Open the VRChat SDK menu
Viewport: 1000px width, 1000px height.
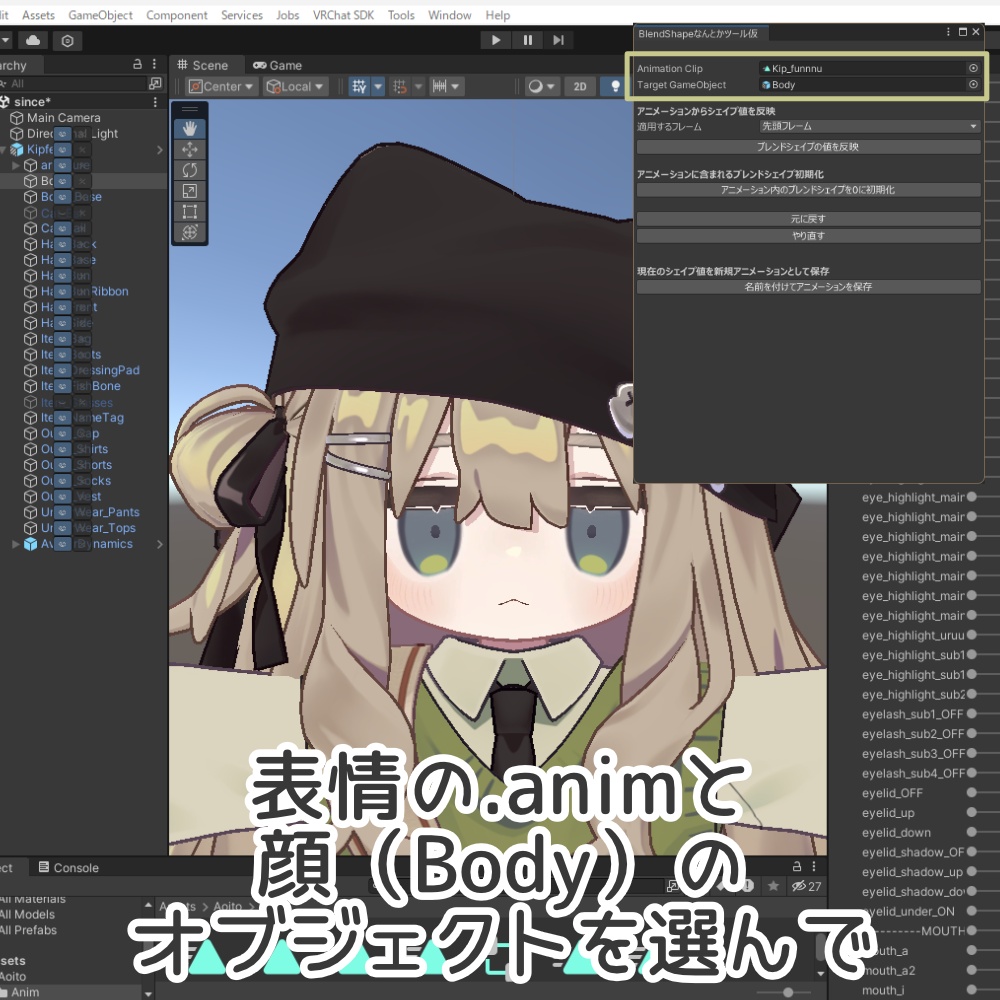click(x=343, y=15)
